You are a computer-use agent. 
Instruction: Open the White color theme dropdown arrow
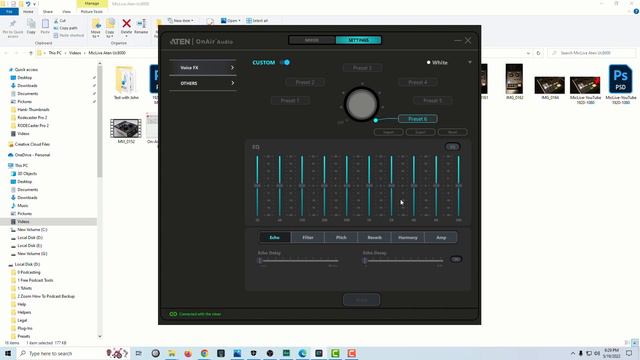click(x=470, y=62)
